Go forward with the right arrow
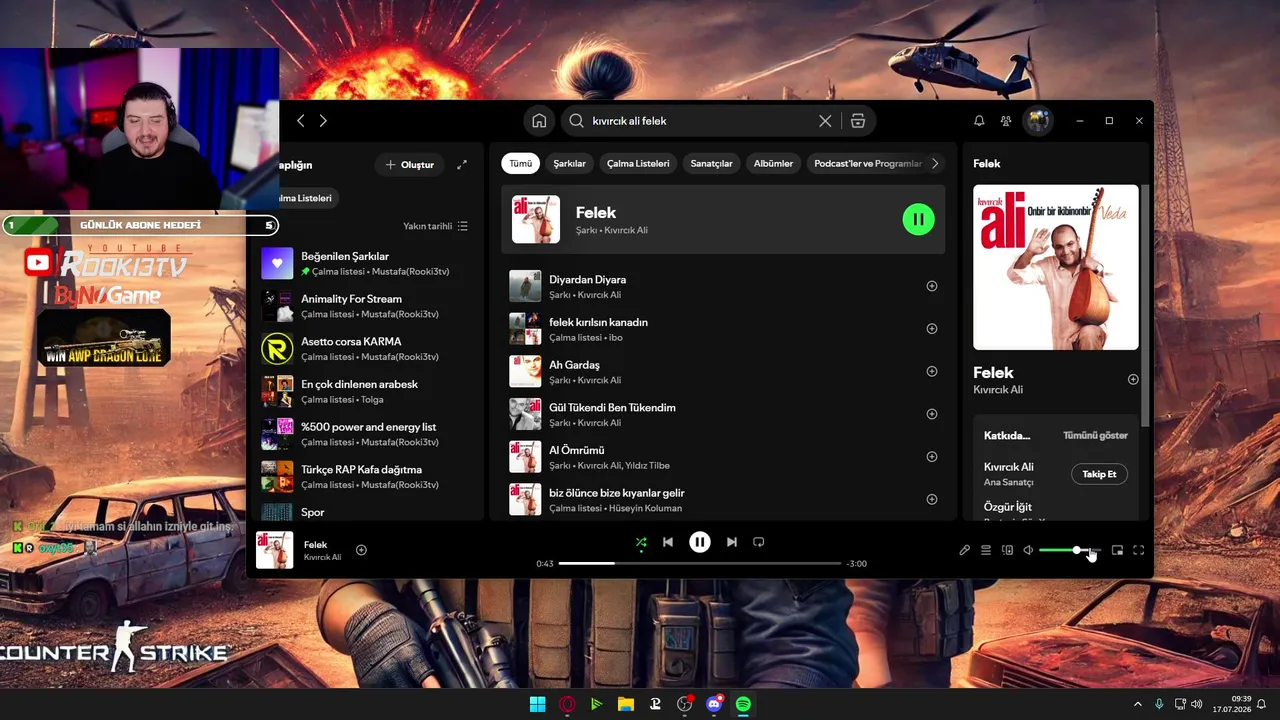 (323, 121)
